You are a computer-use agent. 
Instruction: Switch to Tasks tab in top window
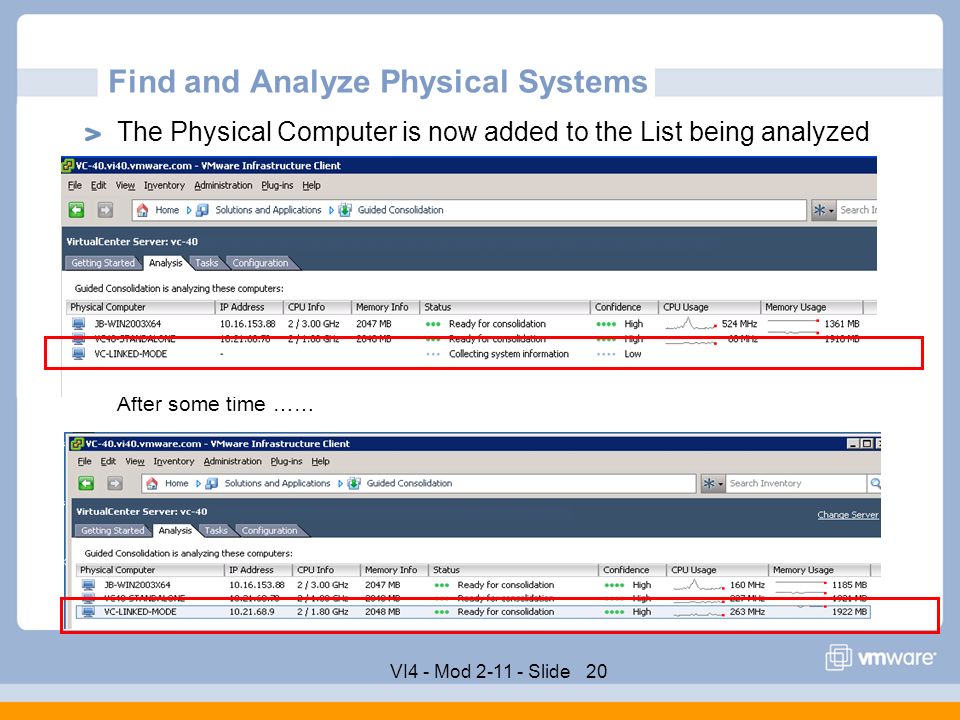tap(206, 263)
